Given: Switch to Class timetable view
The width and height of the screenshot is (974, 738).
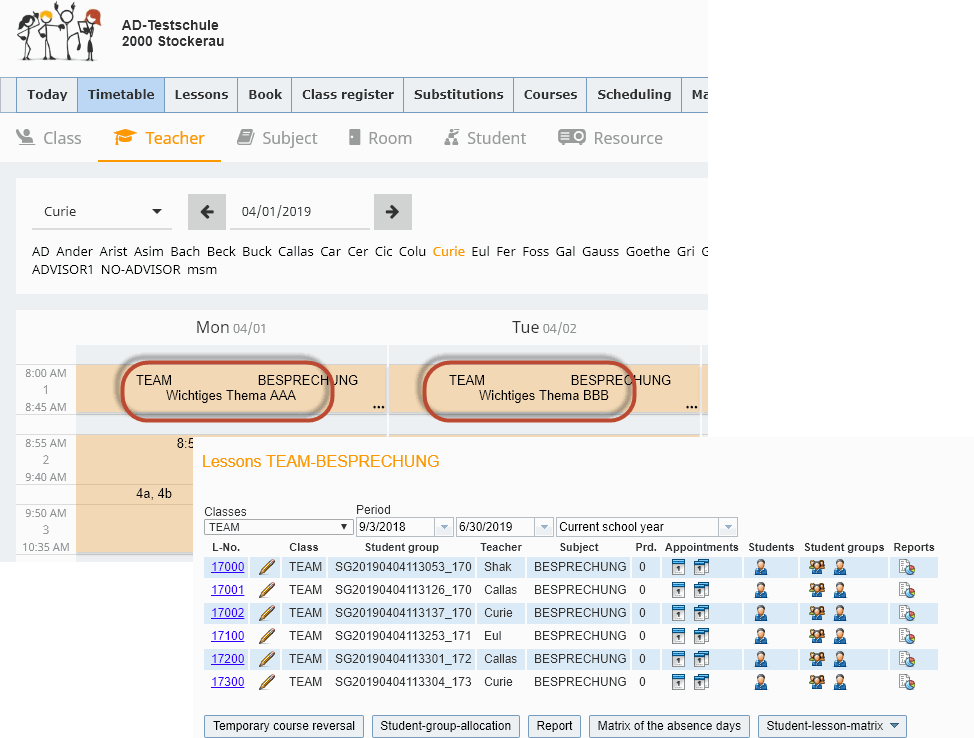Looking at the screenshot, I should [x=49, y=138].
